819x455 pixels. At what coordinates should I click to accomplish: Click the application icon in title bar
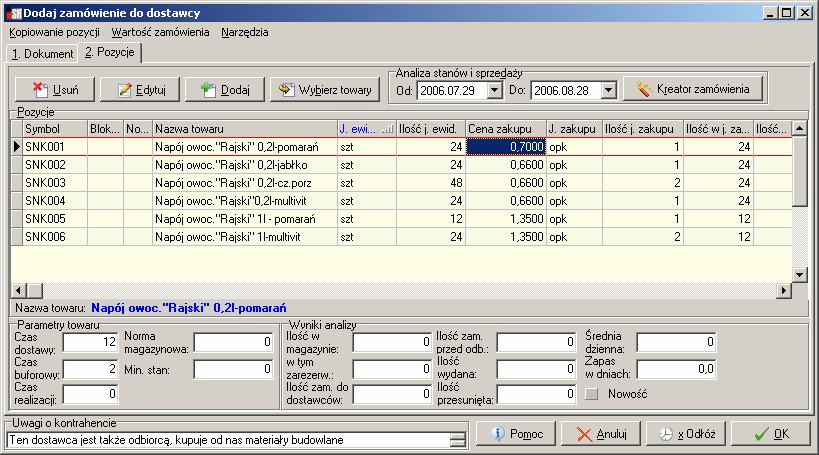(x=14, y=13)
